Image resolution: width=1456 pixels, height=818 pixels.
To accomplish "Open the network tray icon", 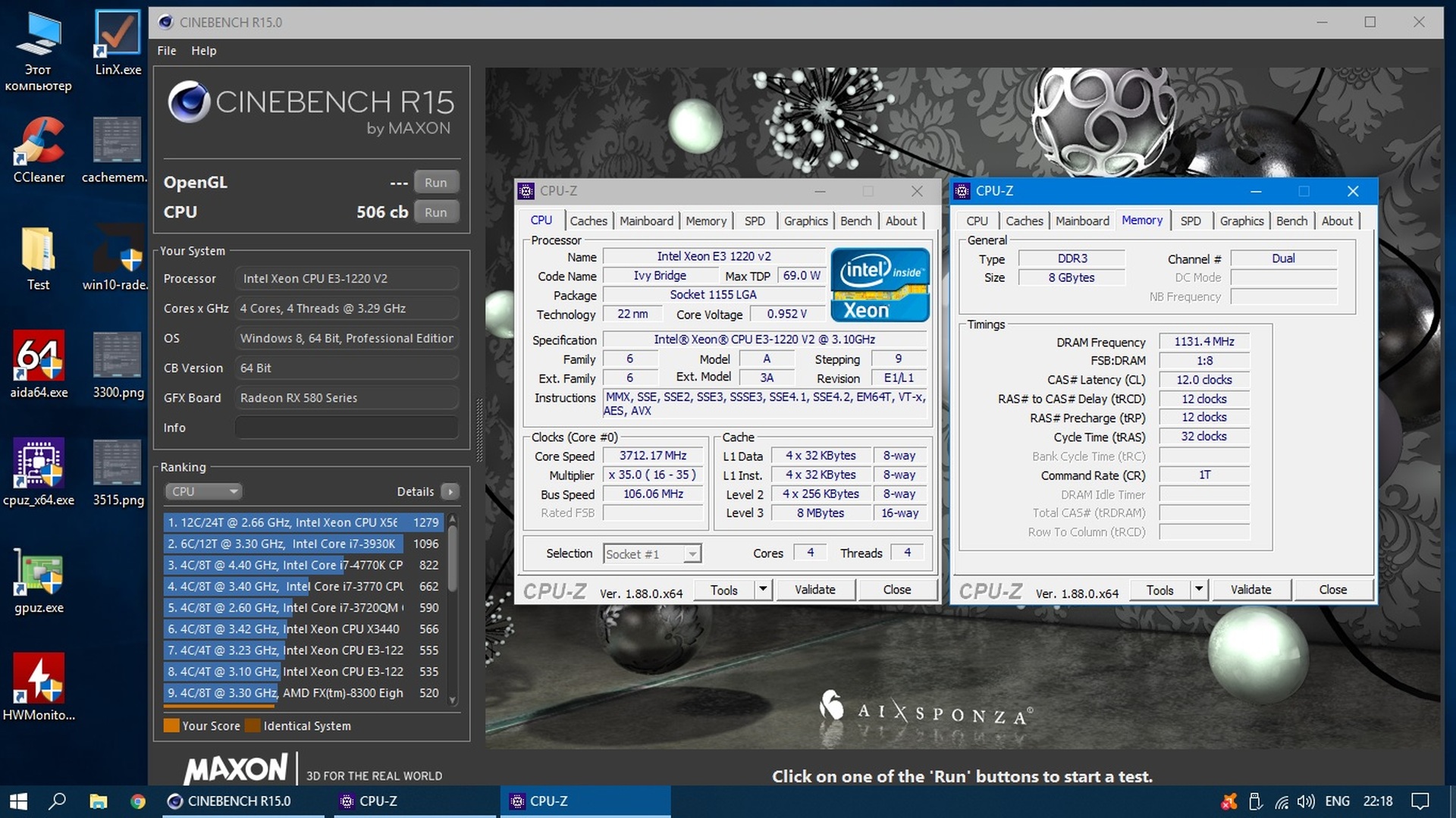I will (1281, 801).
